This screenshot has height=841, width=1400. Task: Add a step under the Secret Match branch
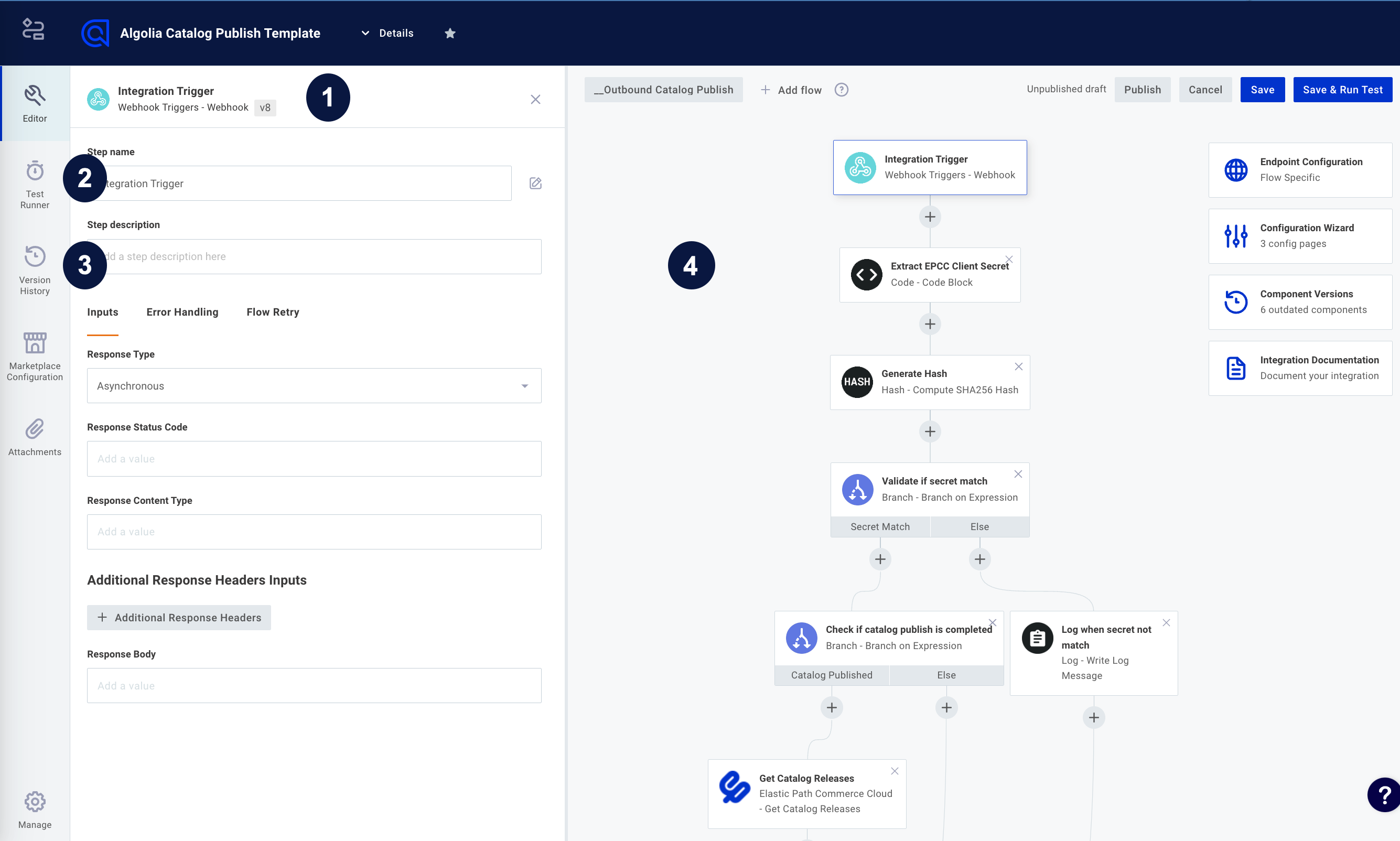point(880,559)
